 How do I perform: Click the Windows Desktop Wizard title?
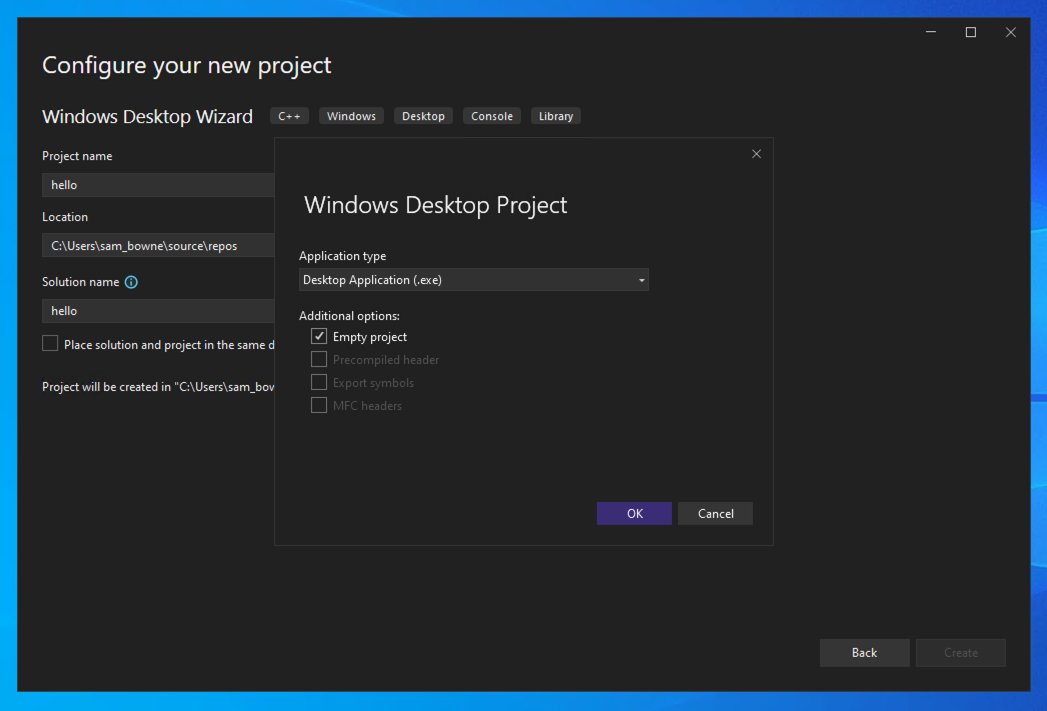coord(148,116)
